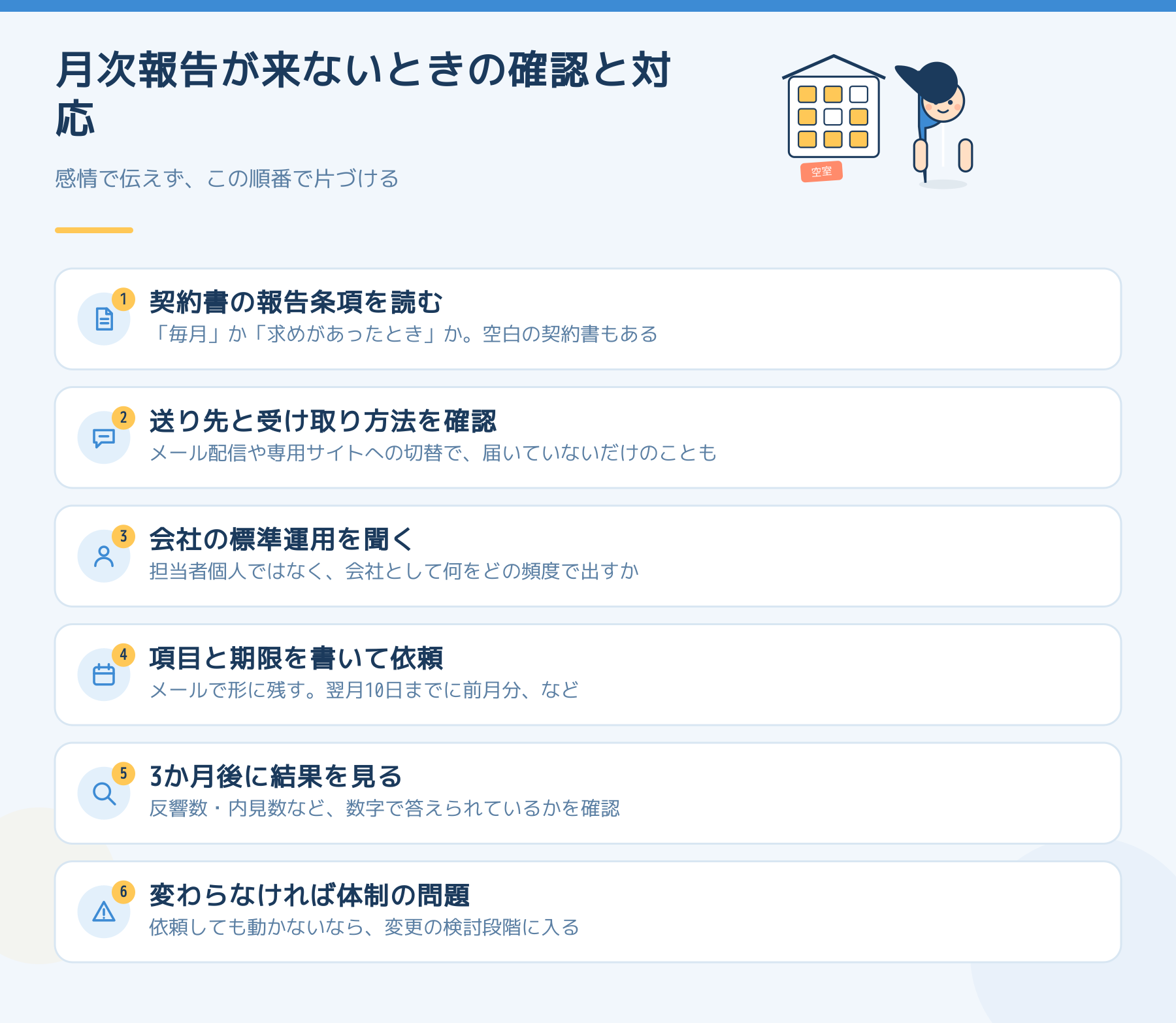The height and width of the screenshot is (1023, 1176).
Task: Click the warning triangle icon for step 6
Action: pyautogui.click(x=104, y=911)
